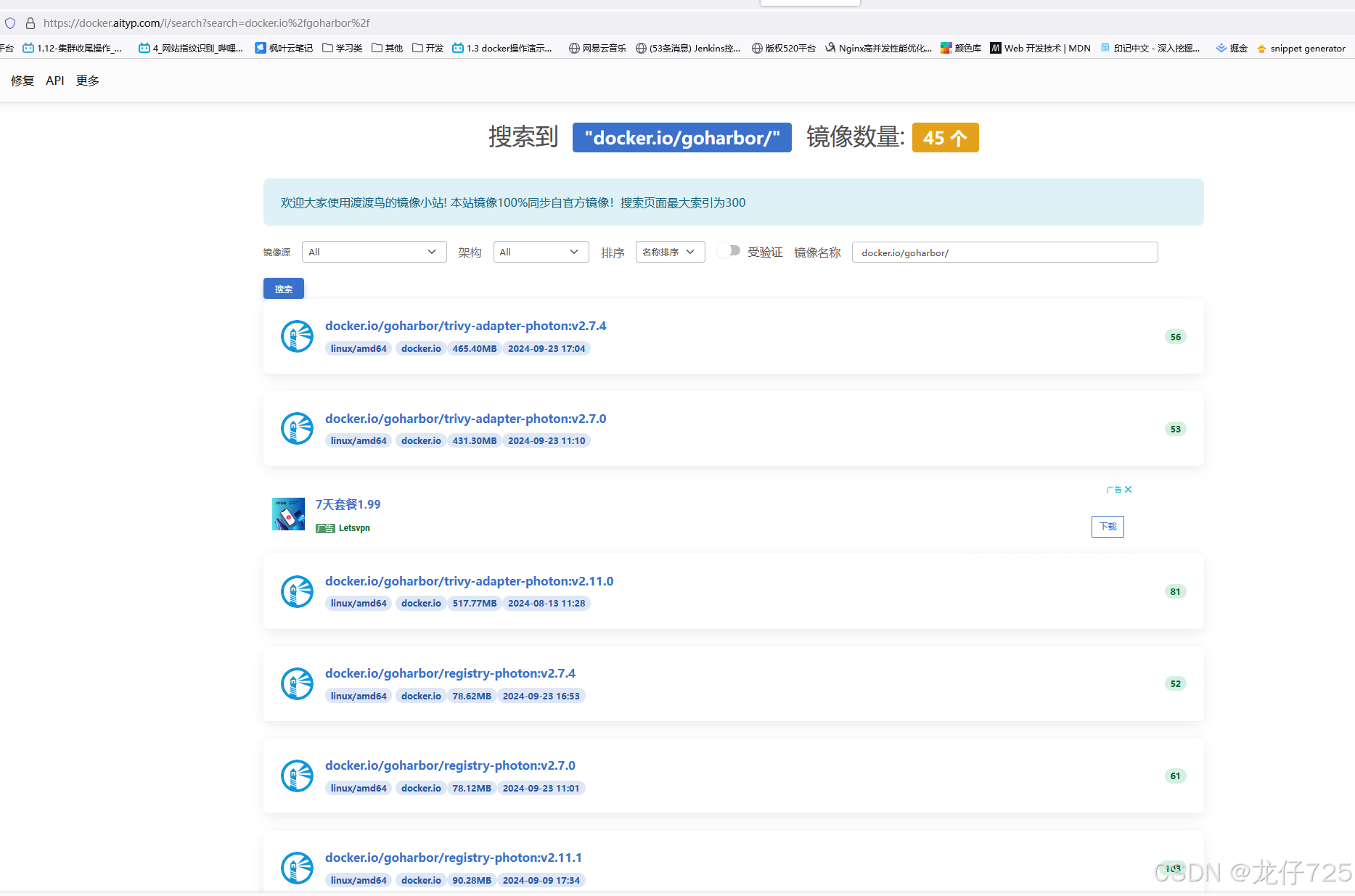Open registry-photon:v2.7.4 image link
This screenshot has height=896, width=1355.
450,673
